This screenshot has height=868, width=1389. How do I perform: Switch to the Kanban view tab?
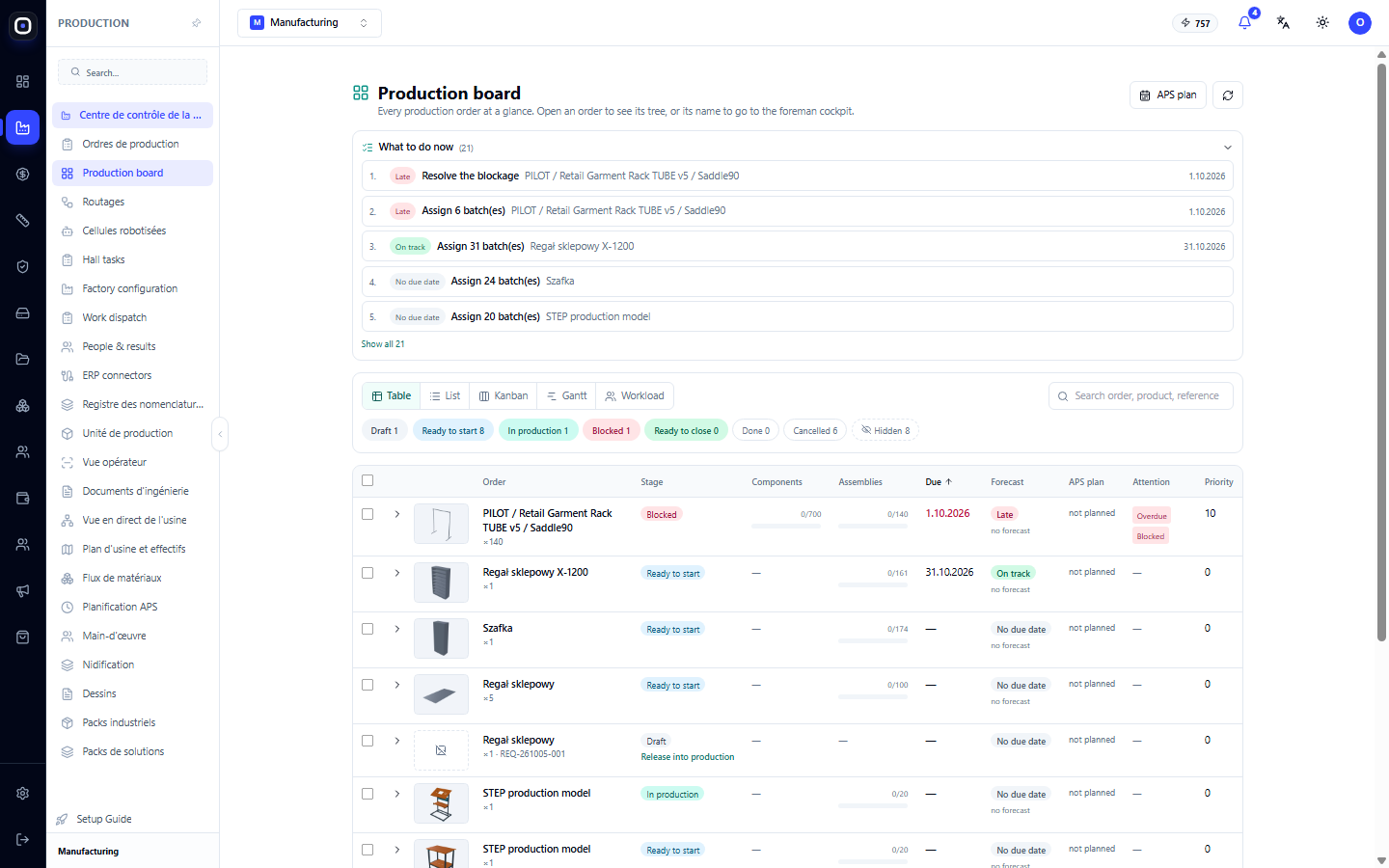tap(504, 396)
